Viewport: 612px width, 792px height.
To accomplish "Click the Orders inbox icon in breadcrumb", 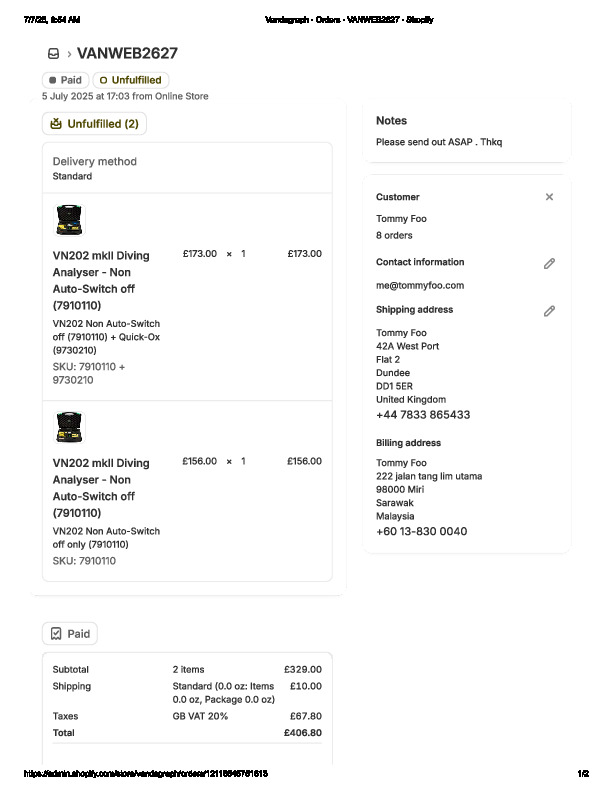I will click(x=53, y=54).
